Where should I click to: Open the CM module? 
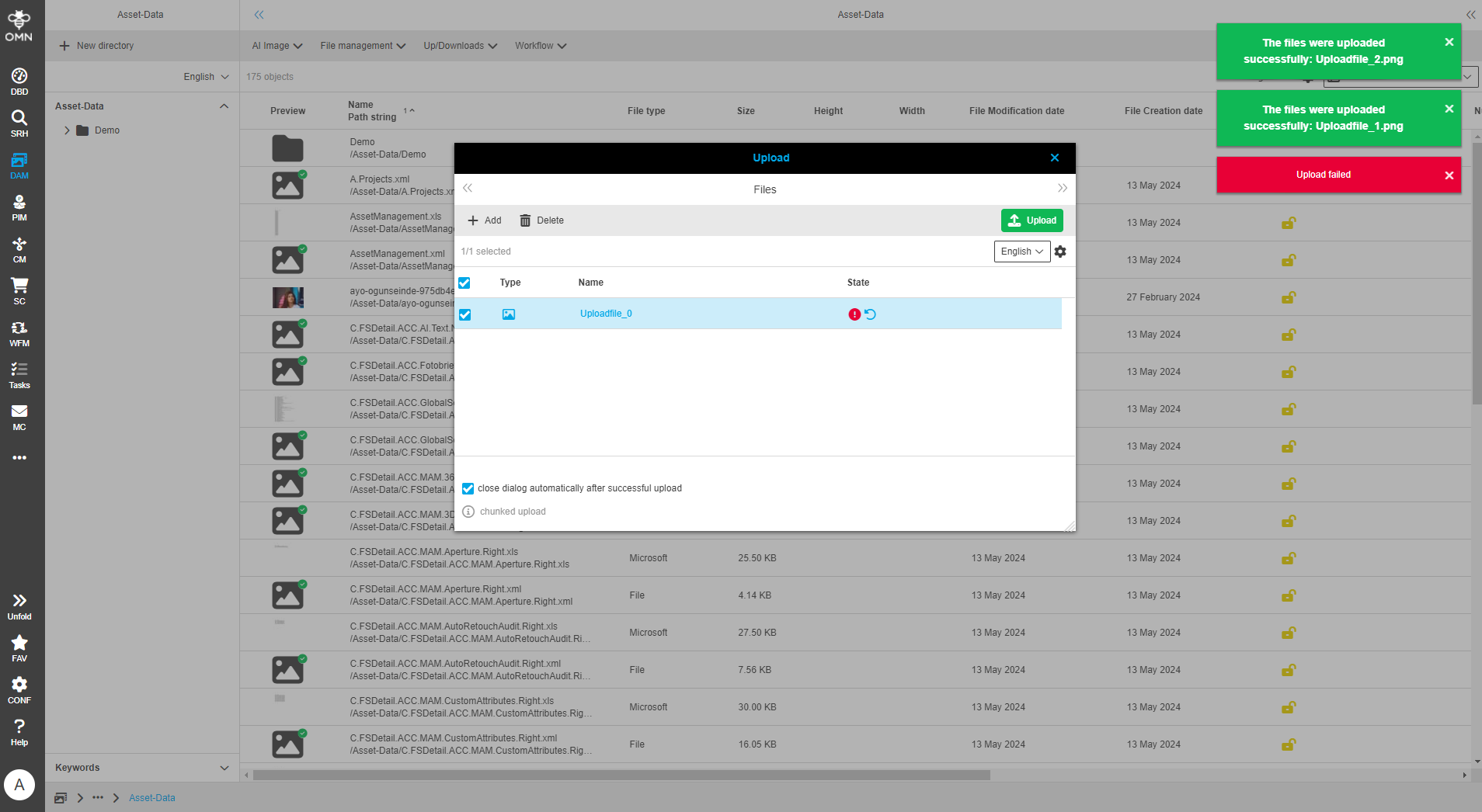tap(19, 249)
